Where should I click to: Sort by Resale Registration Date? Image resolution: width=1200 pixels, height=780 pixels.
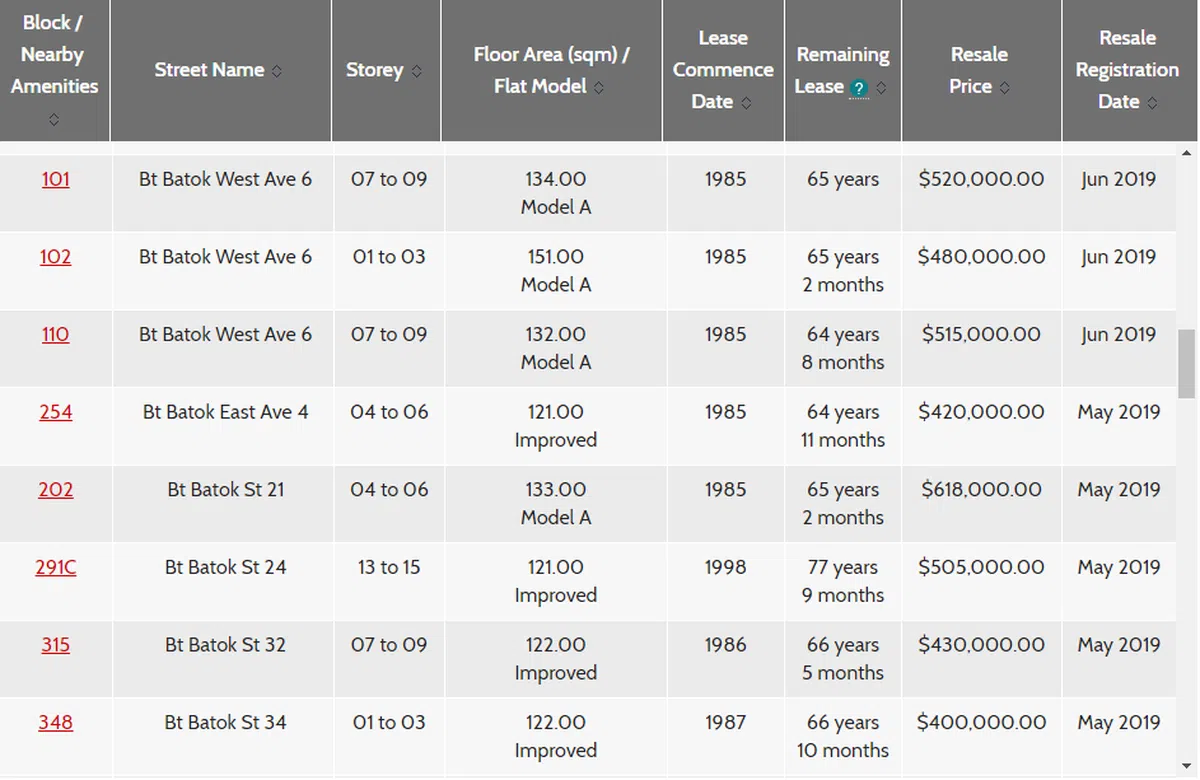coord(1152,103)
